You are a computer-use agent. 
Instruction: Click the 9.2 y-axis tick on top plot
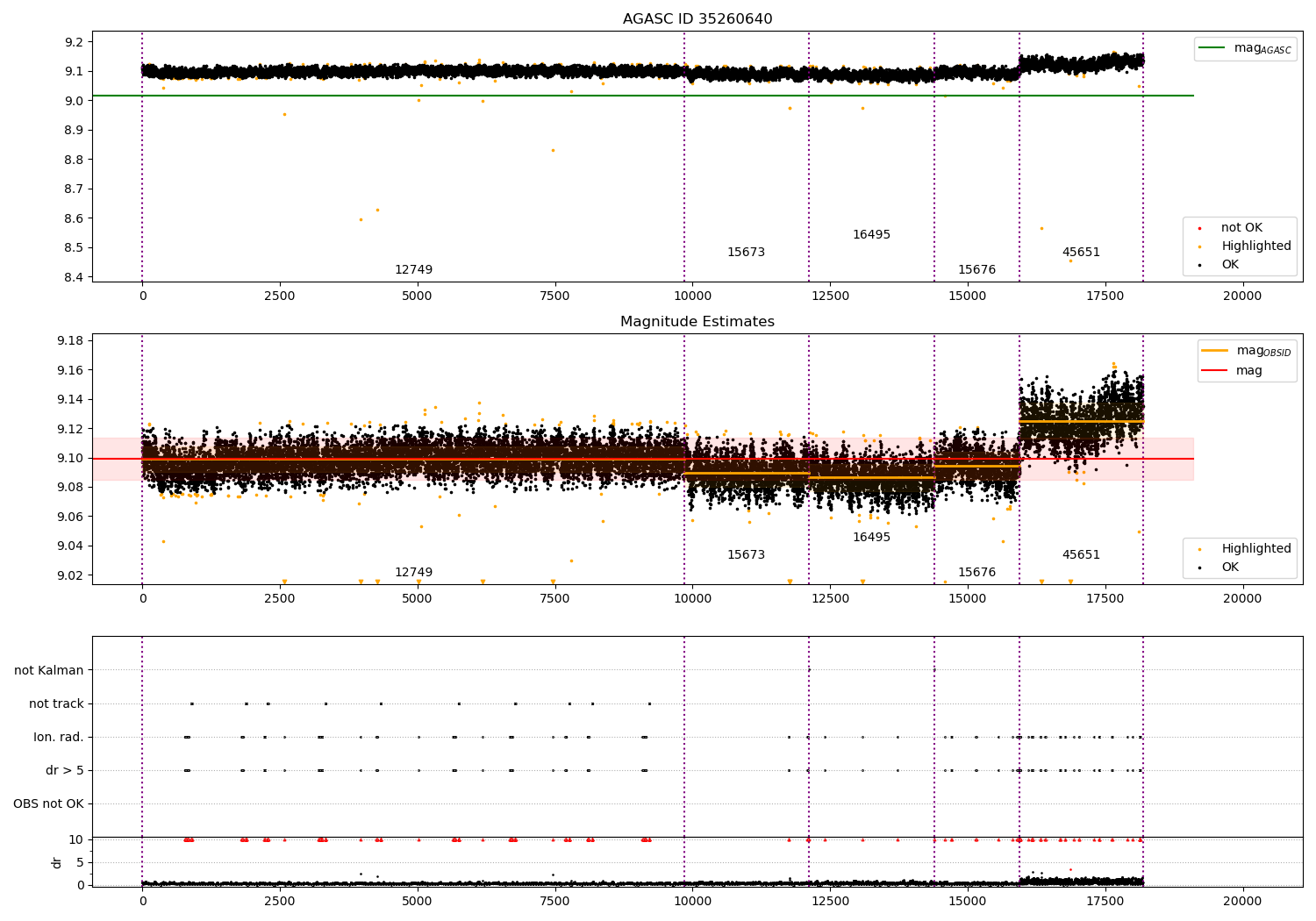(x=75, y=42)
